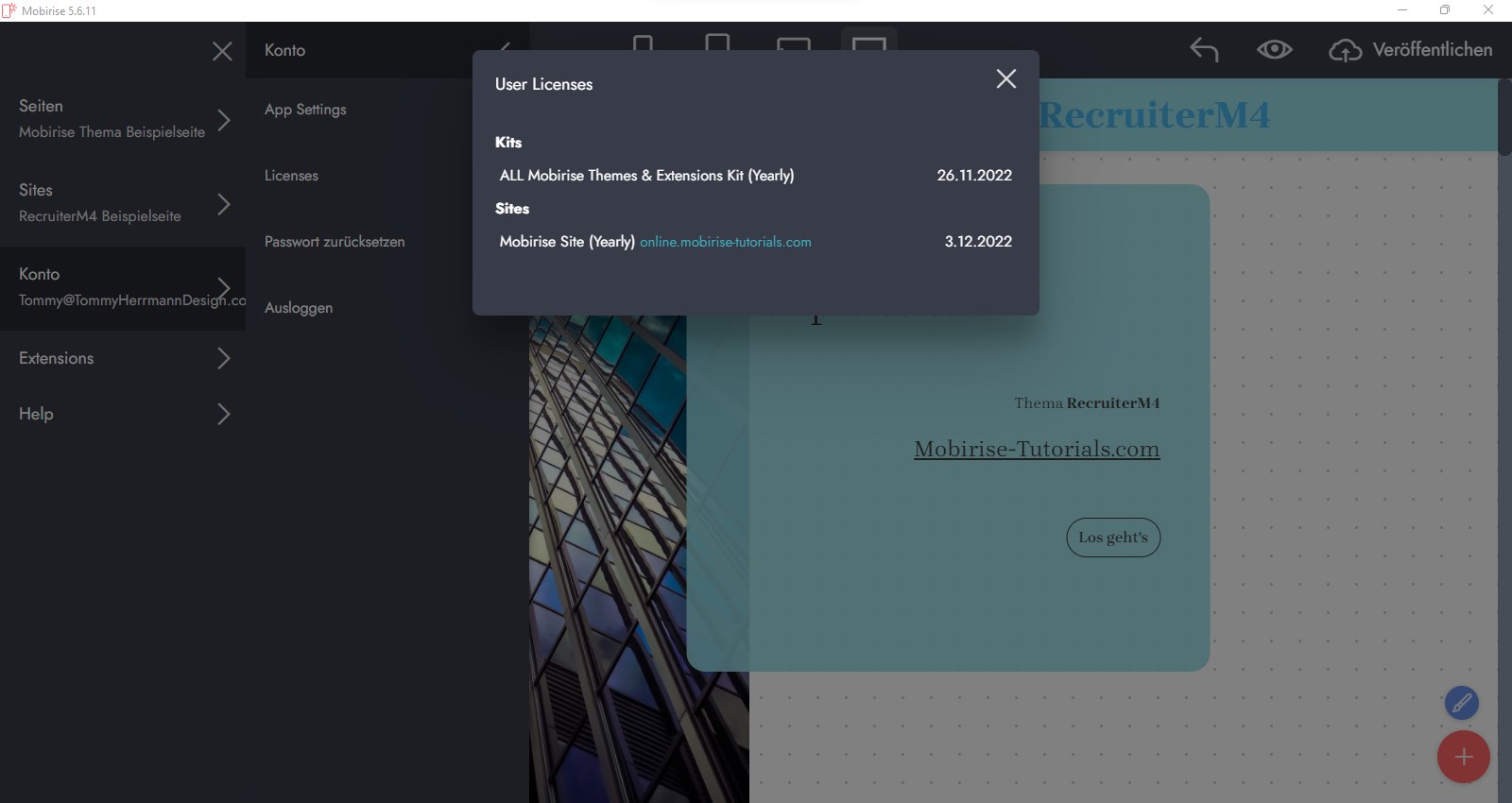Click the red plus add-block button
Screen dimensions: 1512x803
[x=1464, y=757]
